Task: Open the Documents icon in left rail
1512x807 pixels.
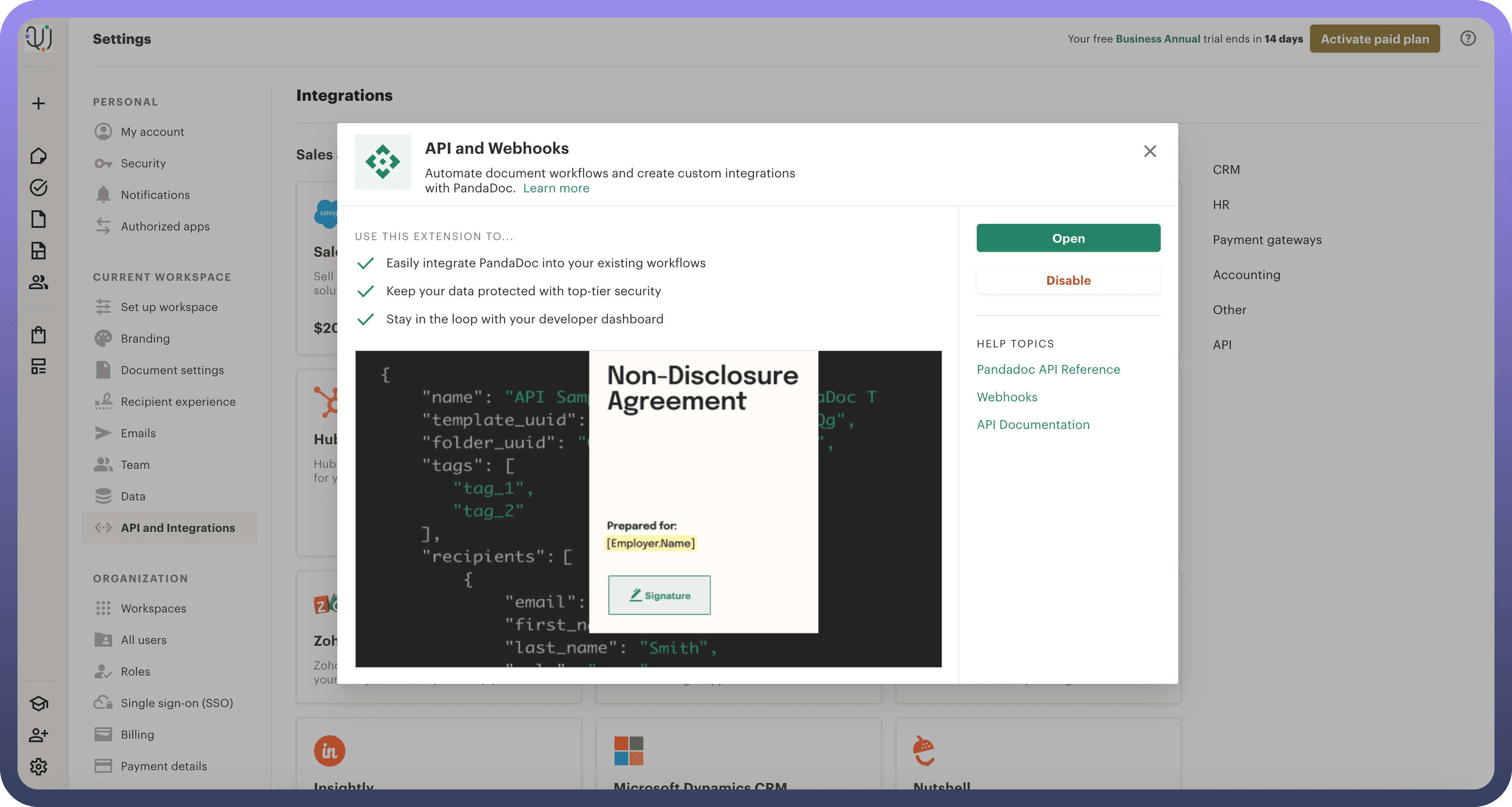Action: point(39,219)
